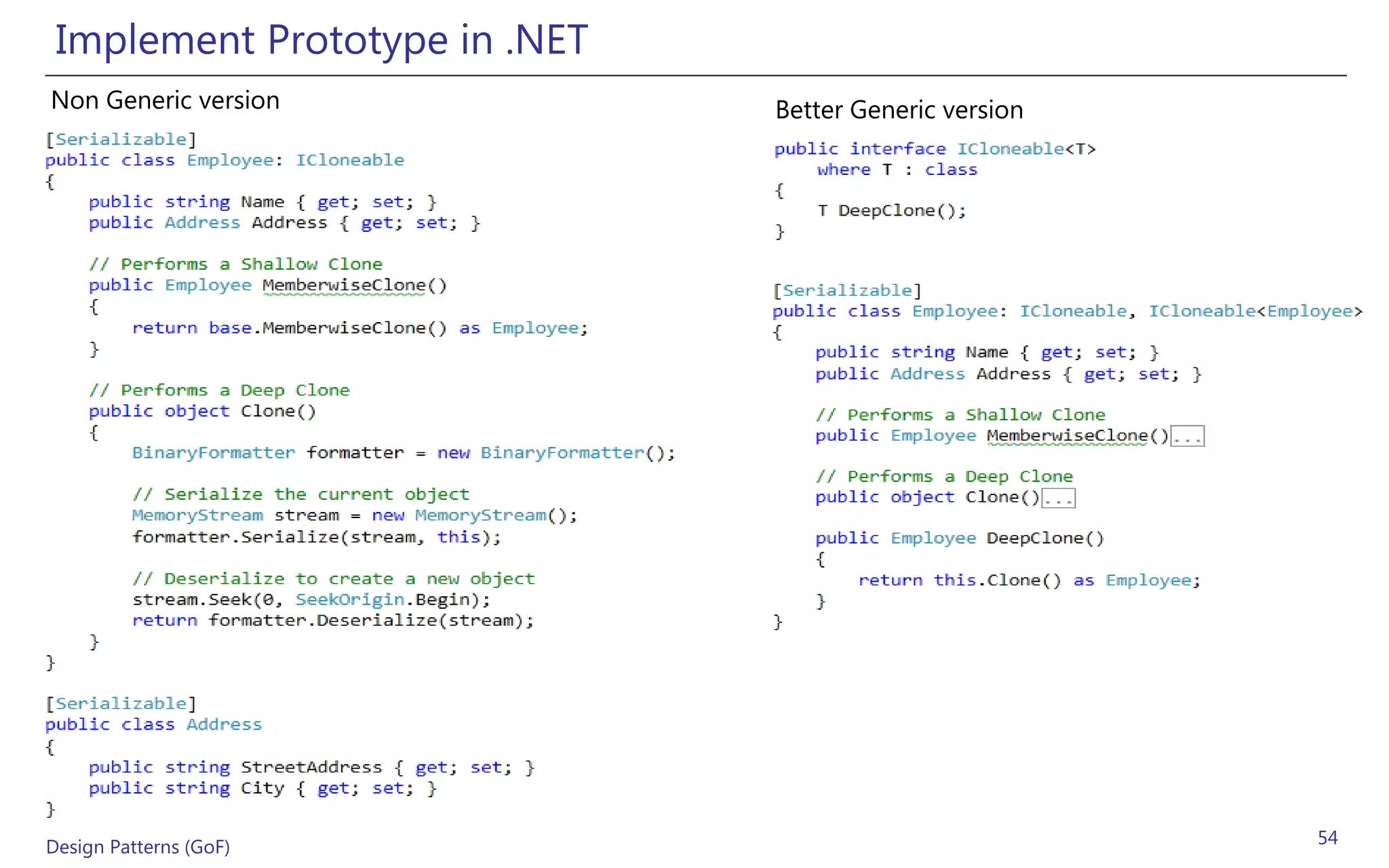Expand the collapsed Clone() code ellipsis box
1389x868 pixels.
tap(1059, 498)
